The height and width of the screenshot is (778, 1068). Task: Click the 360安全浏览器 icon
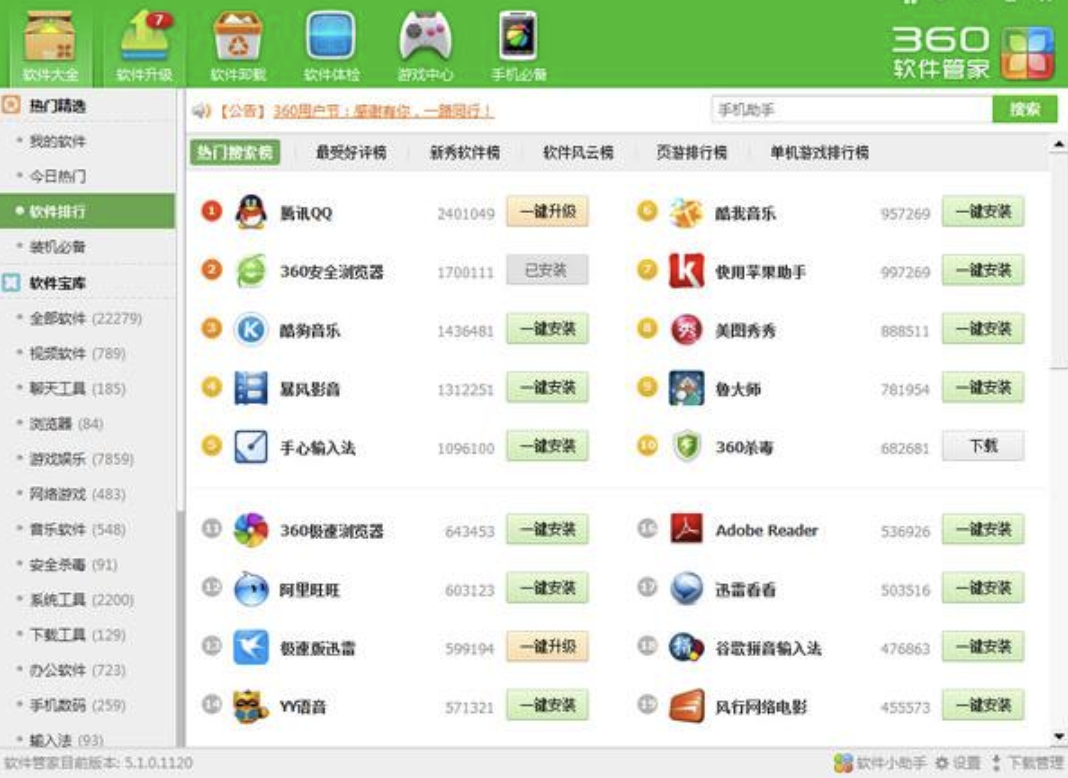pos(251,271)
